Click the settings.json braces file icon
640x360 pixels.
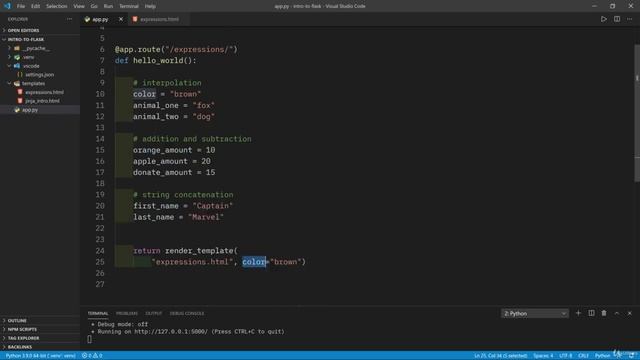20,75
